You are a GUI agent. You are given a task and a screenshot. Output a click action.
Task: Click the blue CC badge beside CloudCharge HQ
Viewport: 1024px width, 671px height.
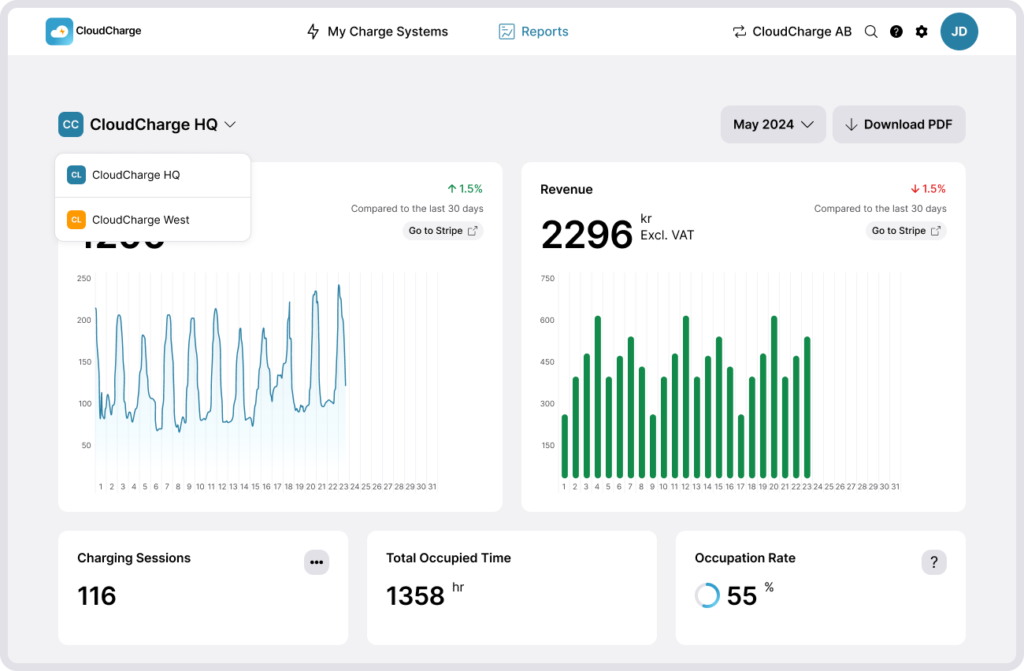point(71,124)
